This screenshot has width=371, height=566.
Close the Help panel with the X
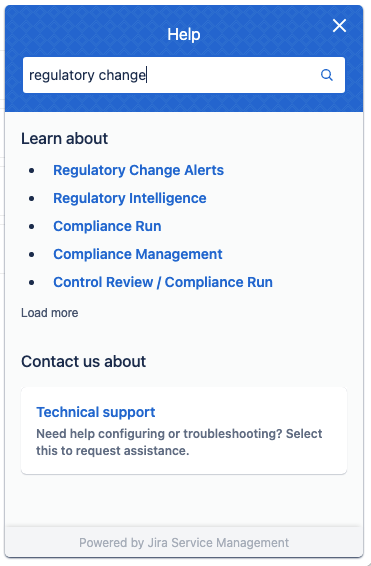pos(339,26)
